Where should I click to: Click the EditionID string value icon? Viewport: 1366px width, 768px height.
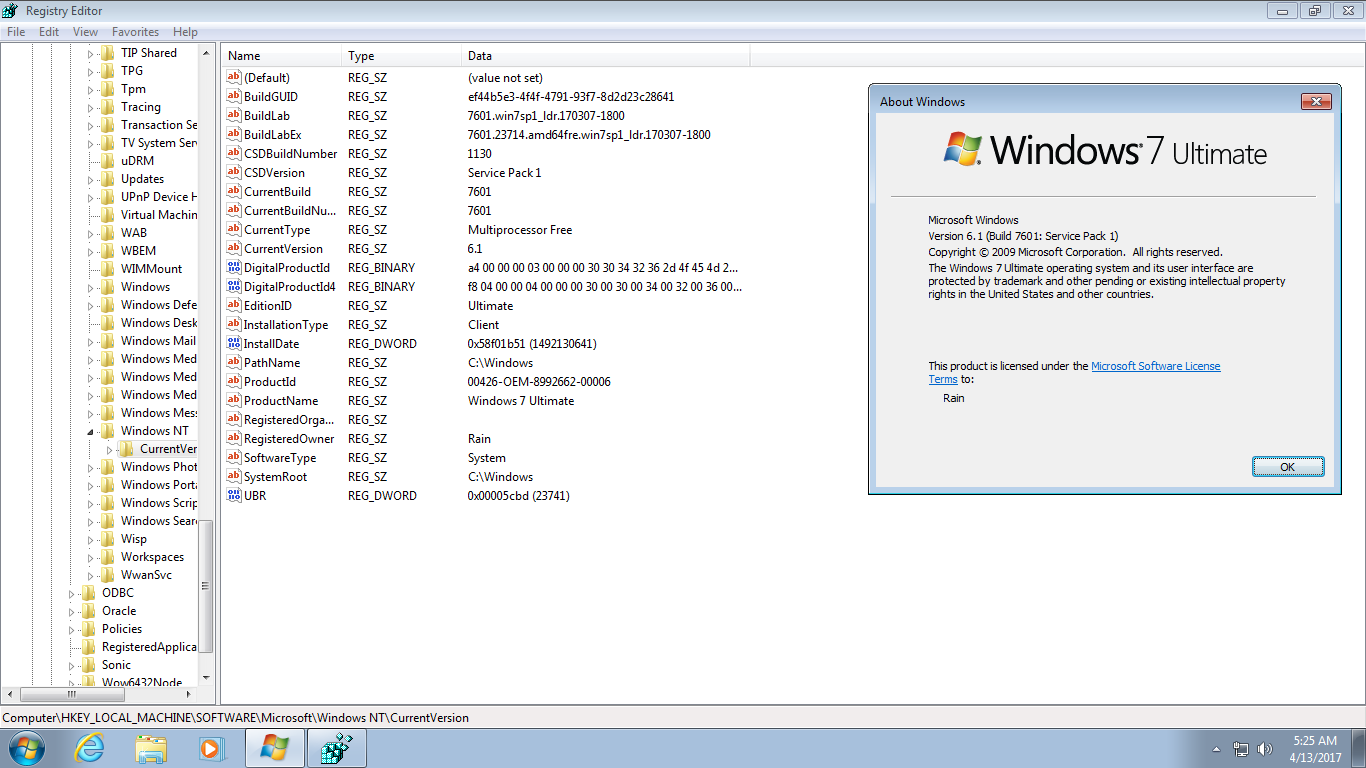[234, 306]
